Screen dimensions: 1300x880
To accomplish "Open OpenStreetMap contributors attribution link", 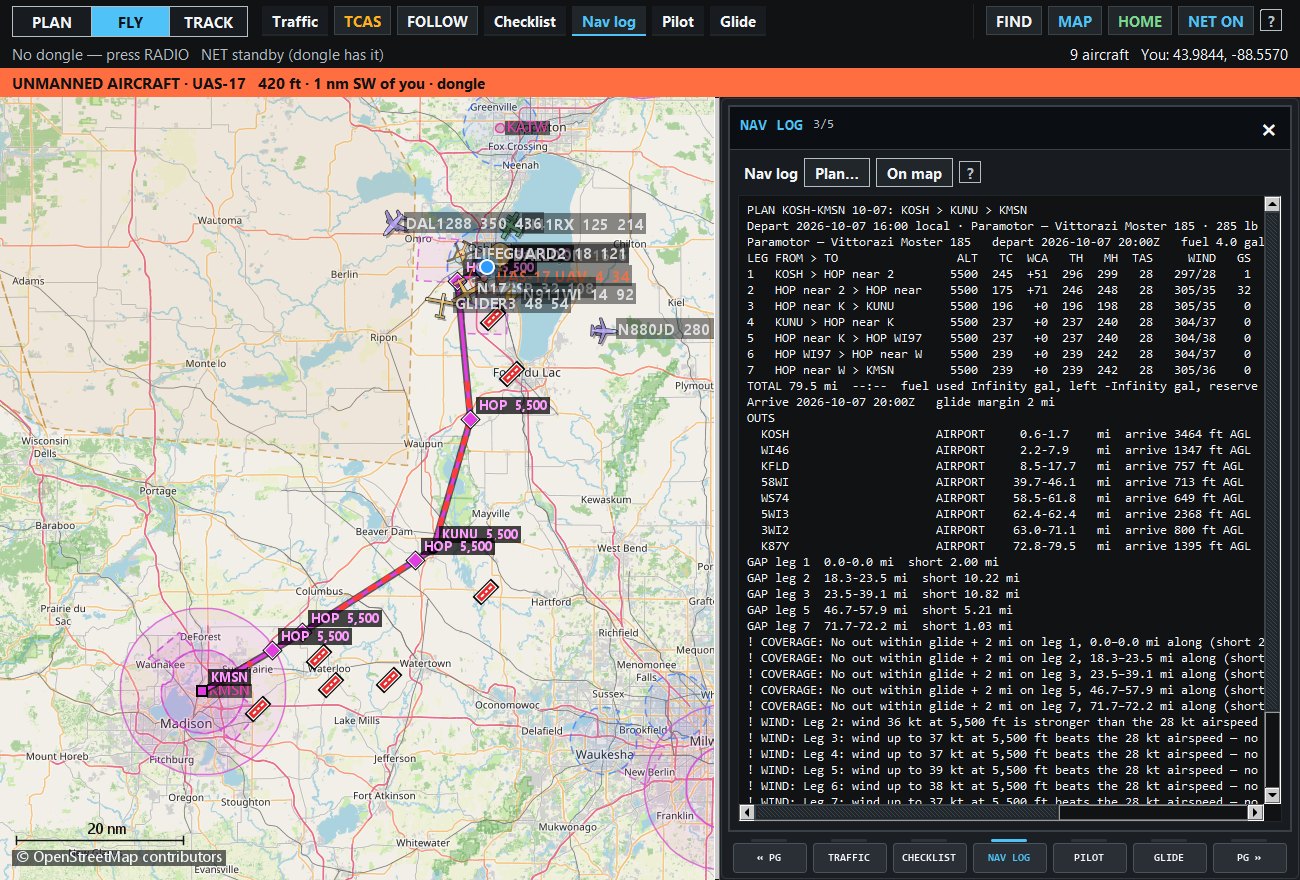I will 119,857.
